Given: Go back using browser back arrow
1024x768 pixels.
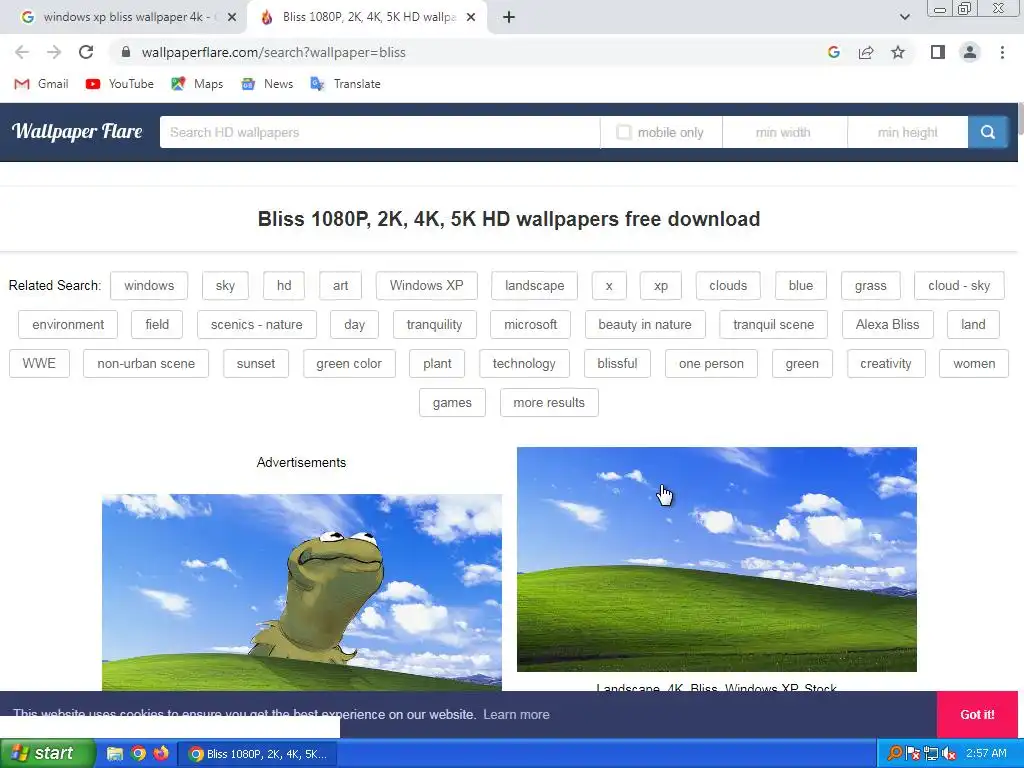Looking at the screenshot, I should (22, 52).
